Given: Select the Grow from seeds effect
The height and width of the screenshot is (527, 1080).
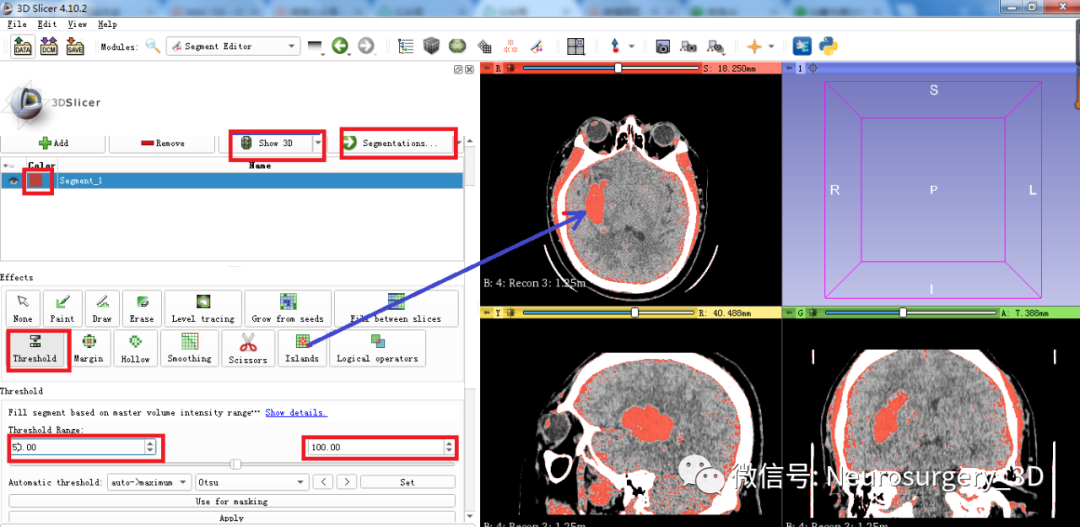Looking at the screenshot, I should coord(288,308).
